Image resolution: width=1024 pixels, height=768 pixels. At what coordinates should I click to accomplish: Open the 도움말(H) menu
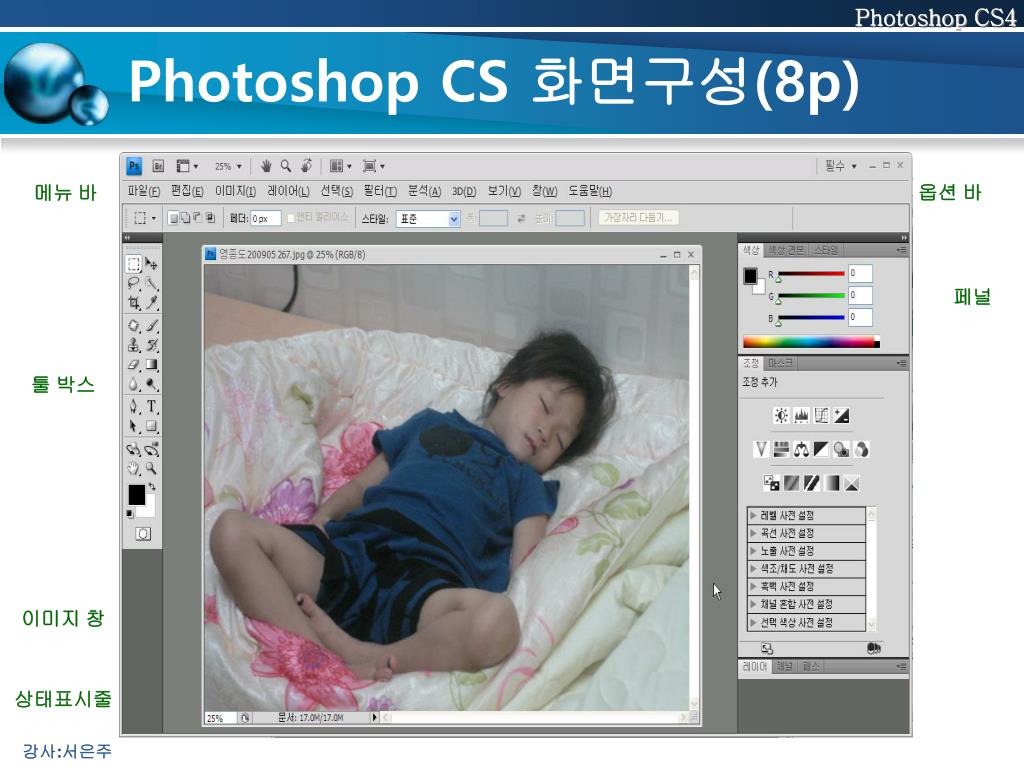590,191
